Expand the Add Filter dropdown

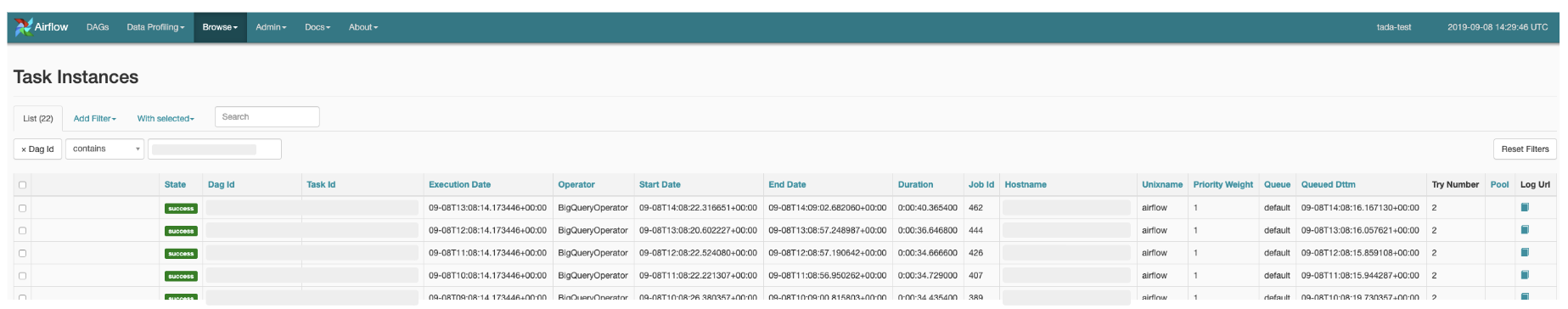tap(95, 119)
